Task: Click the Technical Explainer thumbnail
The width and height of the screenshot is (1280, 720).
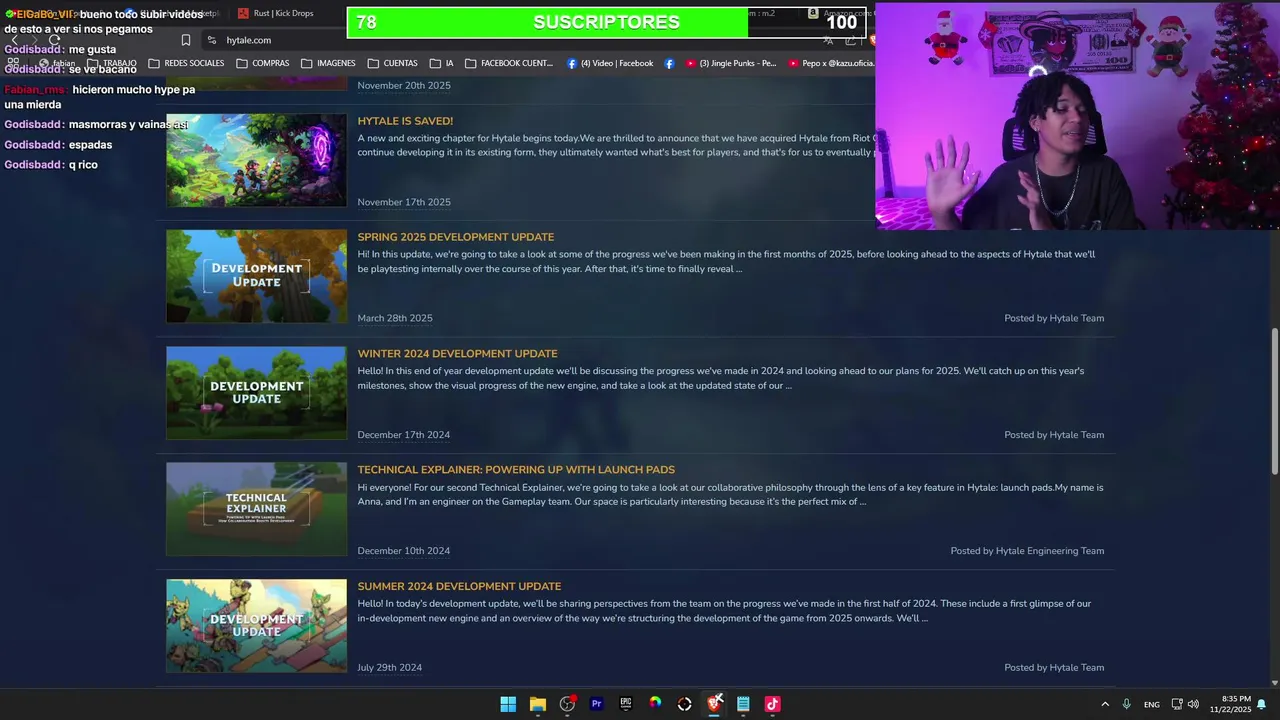Action: coord(256,509)
